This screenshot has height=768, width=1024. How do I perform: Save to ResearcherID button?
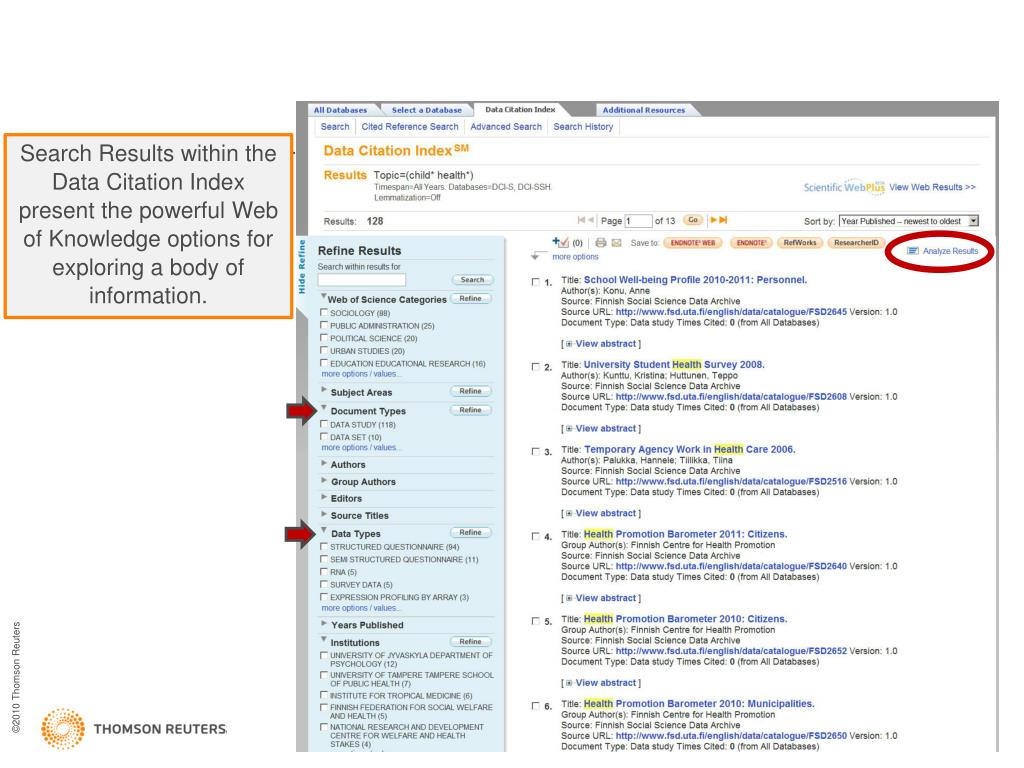856,243
